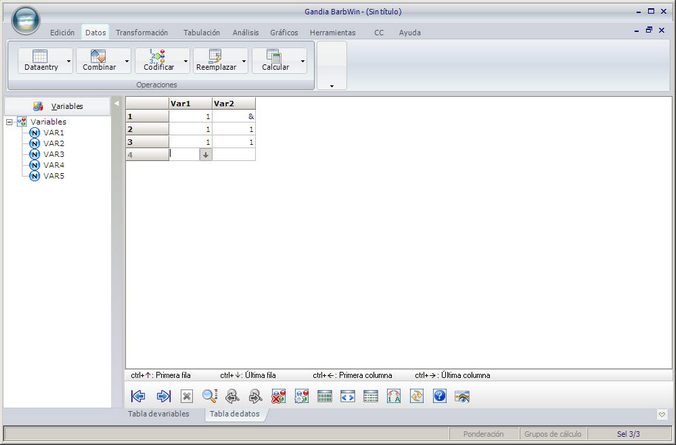The height and width of the screenshot is (445, 676).
Task: Click the & cell in row 1
Action: (234, 116)
